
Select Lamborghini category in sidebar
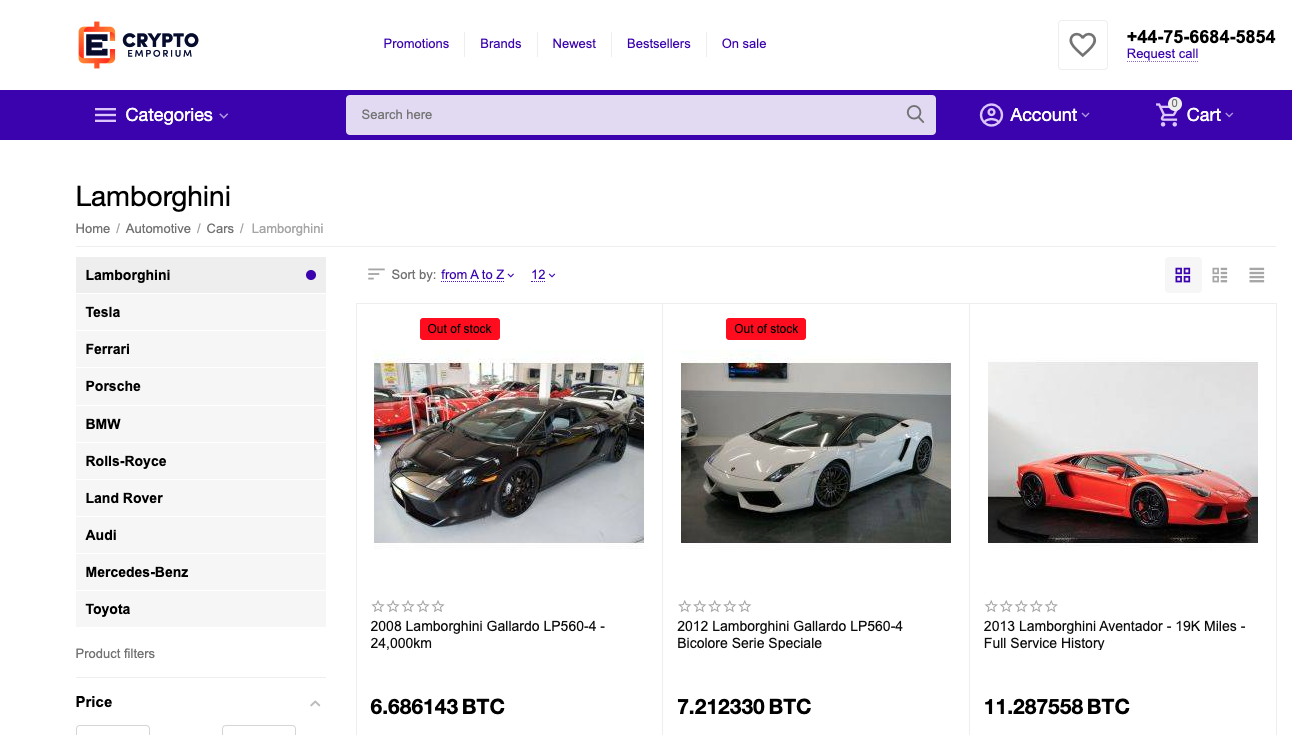(x=201, y=275)
